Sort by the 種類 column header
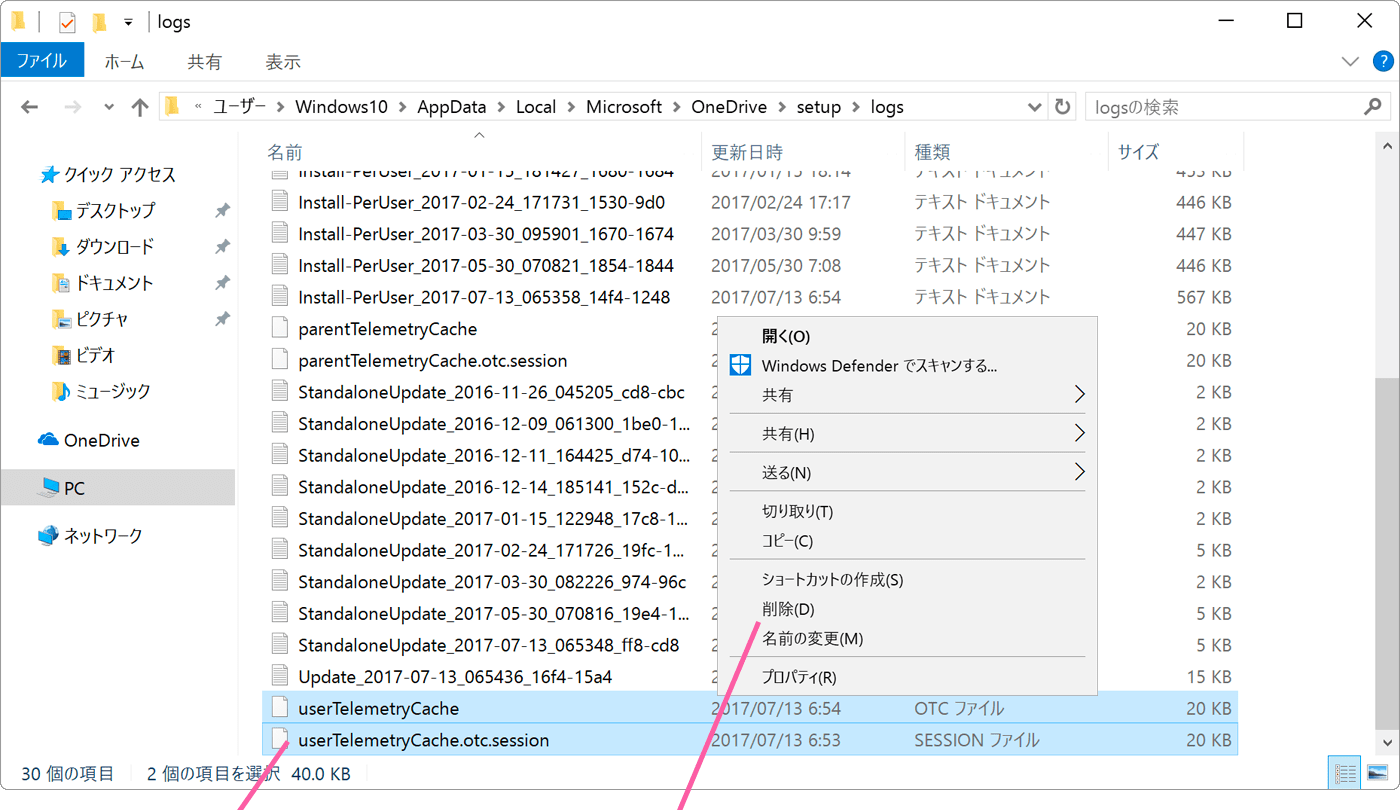 [x=932, y=152]
